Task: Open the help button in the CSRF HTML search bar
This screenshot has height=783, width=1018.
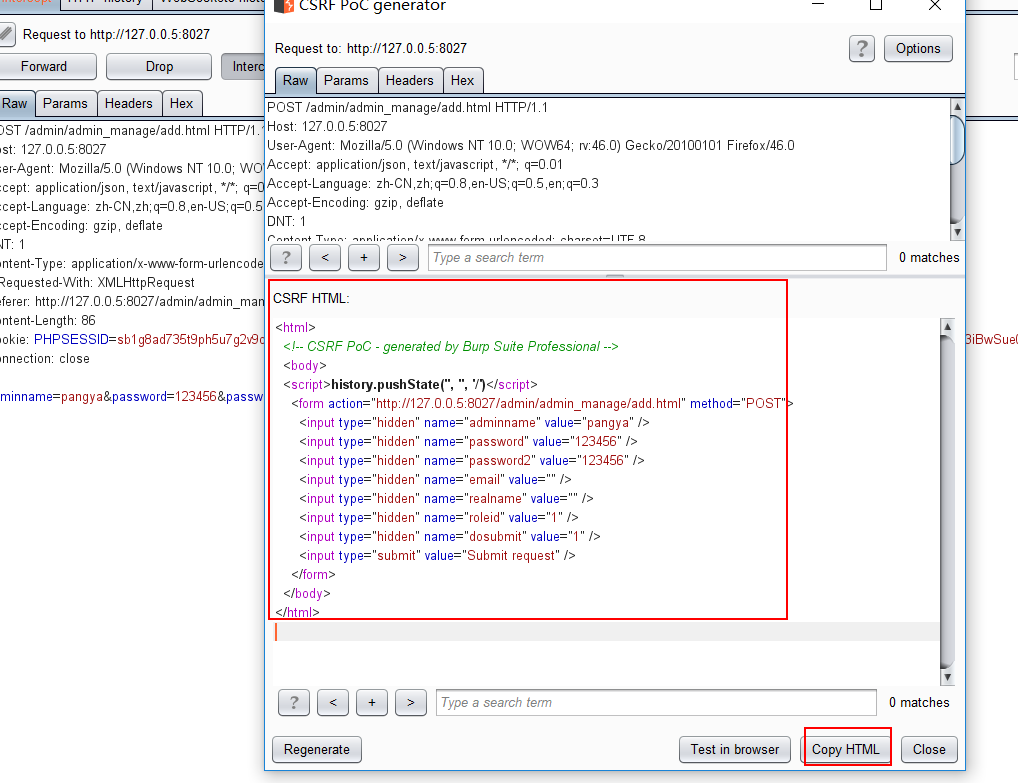Action: (x=294, y=702)
